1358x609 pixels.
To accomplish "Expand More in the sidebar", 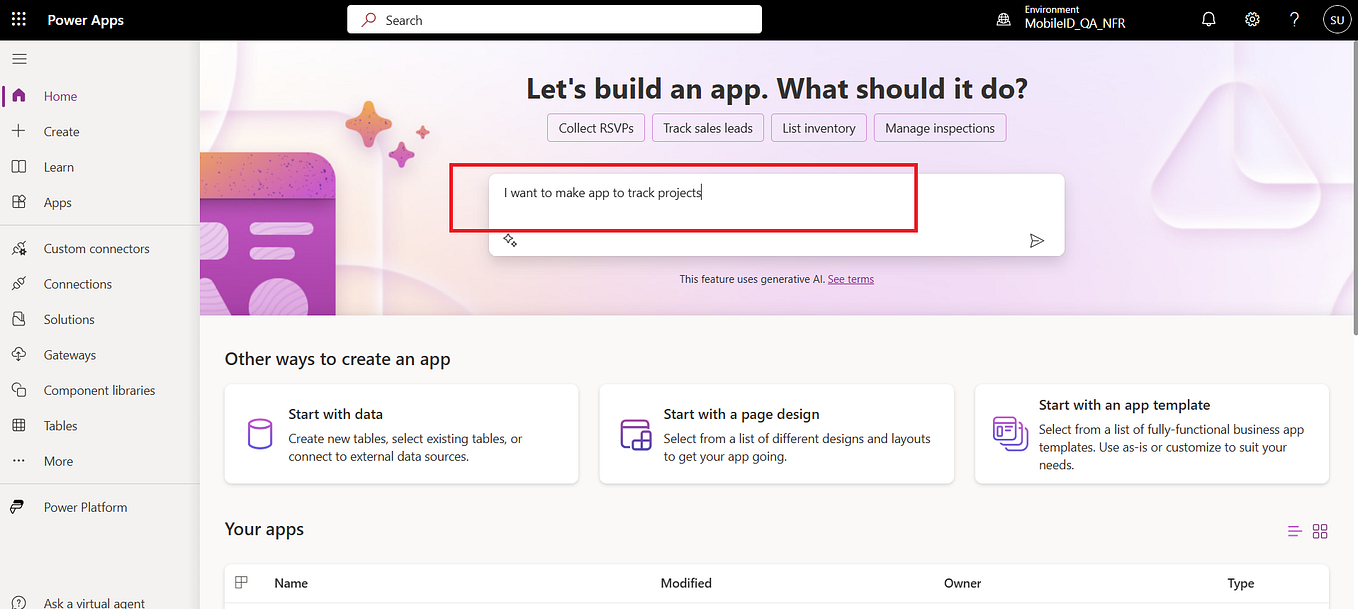I will click(x=57, y=461).
